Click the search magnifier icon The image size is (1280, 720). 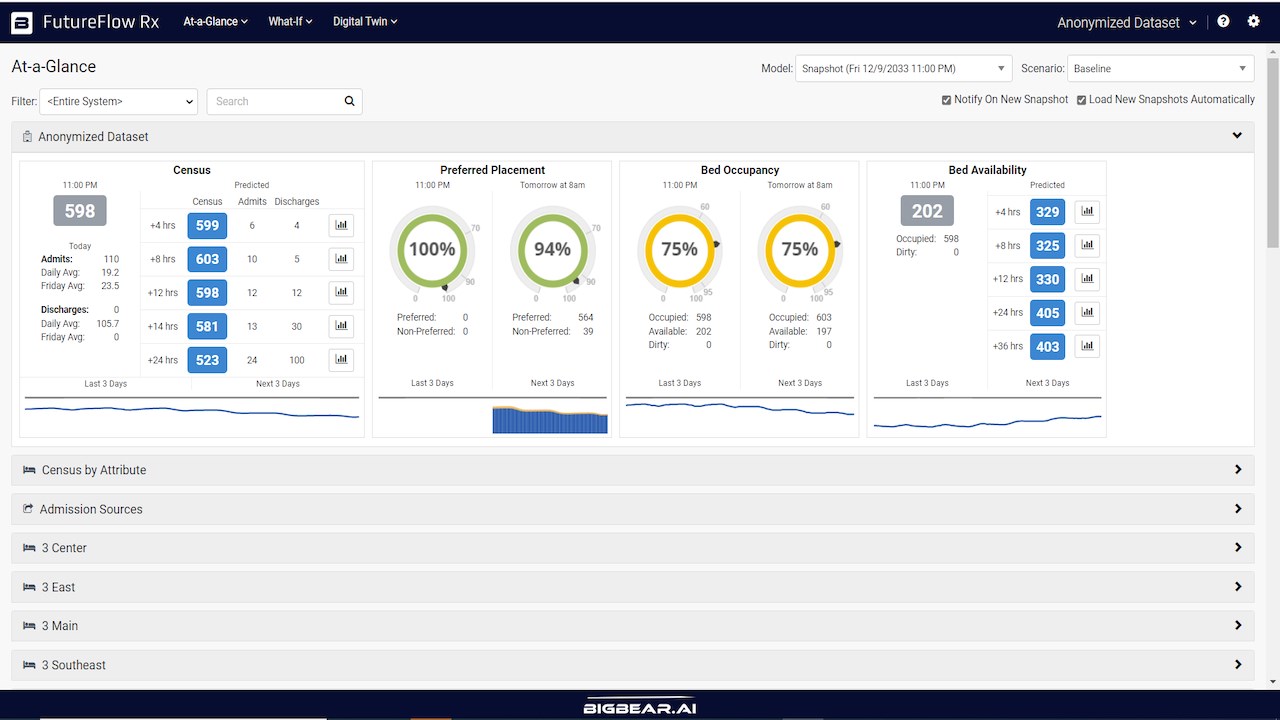coord(349,101)
